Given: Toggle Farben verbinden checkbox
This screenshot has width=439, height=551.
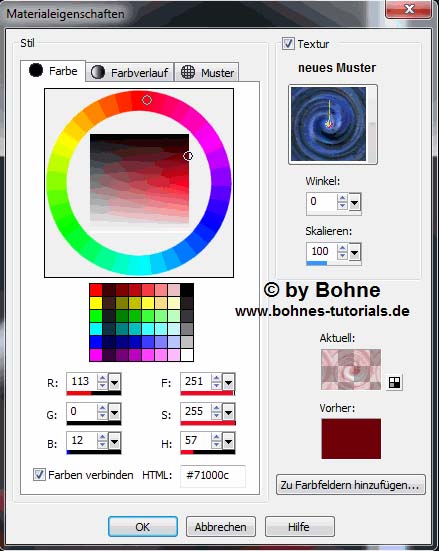Looking at the screenshot, I should pyautogui.click(x=39, y=475).
